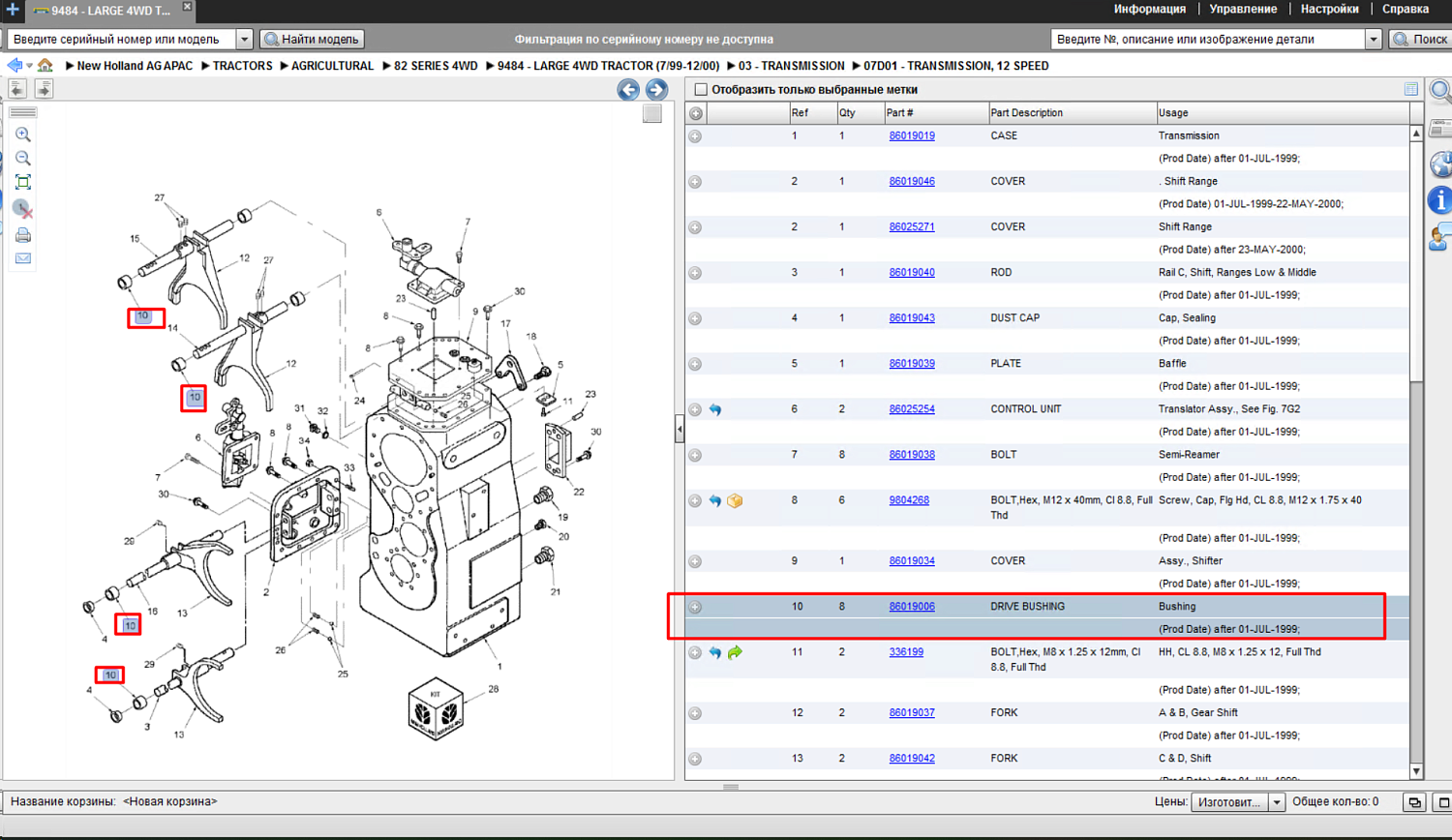Add ROD part 86019040 with its plus icon
Viewport: 1452px width, 840px height.
695,273
